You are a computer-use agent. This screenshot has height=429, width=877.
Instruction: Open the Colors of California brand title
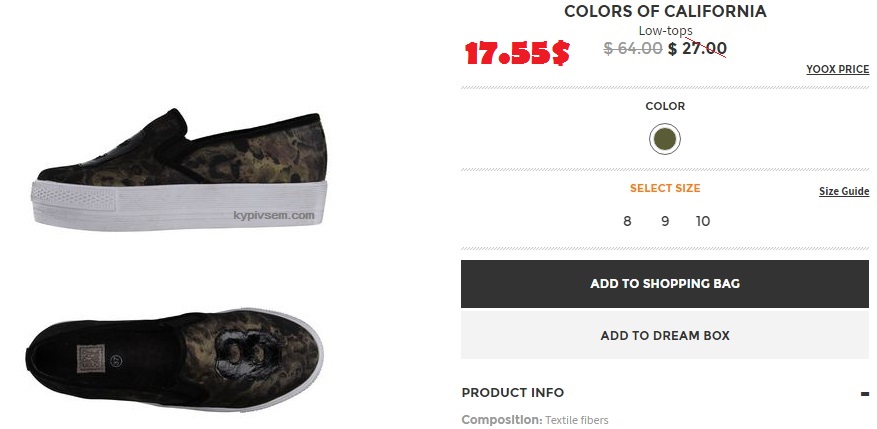pyautogui.click(x=665, y=12)
